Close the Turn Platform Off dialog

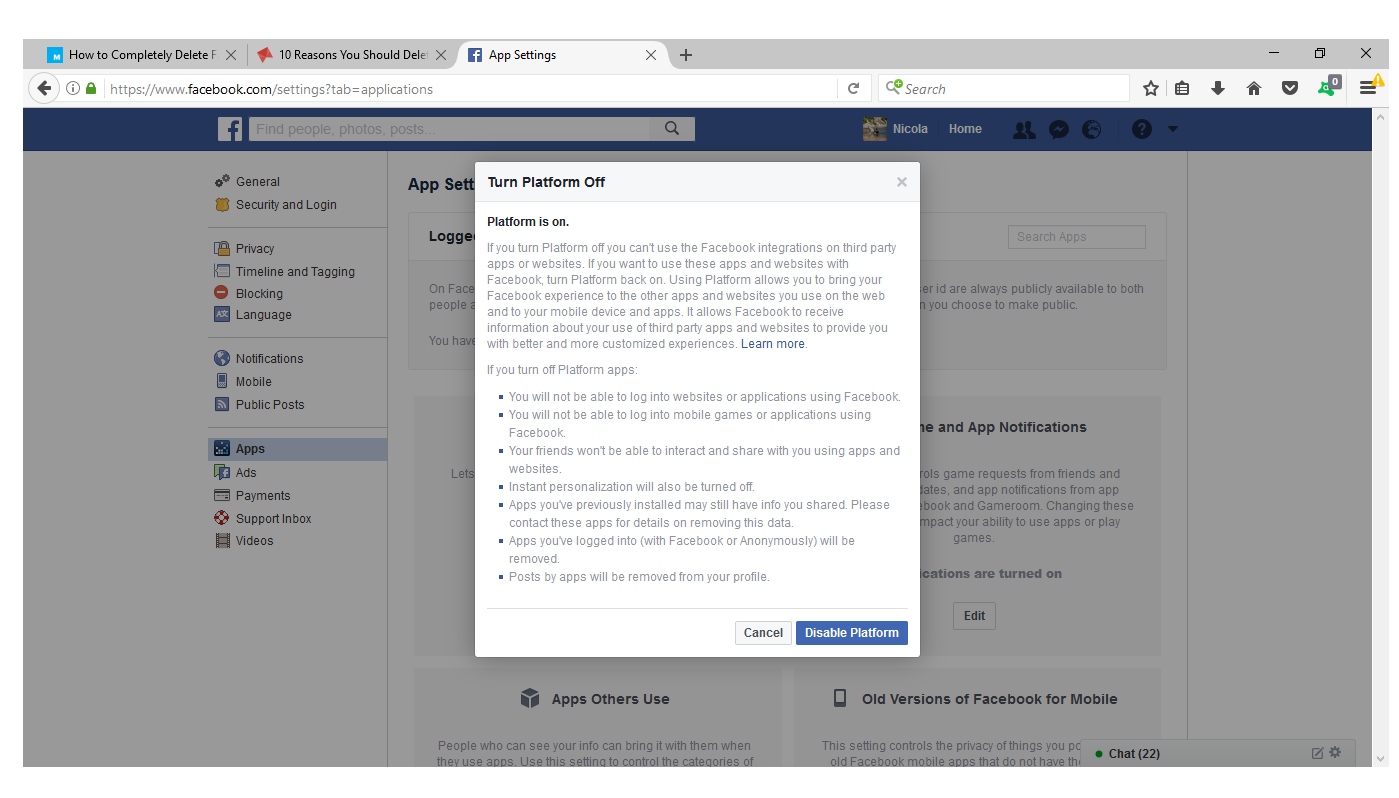(902, 182)
